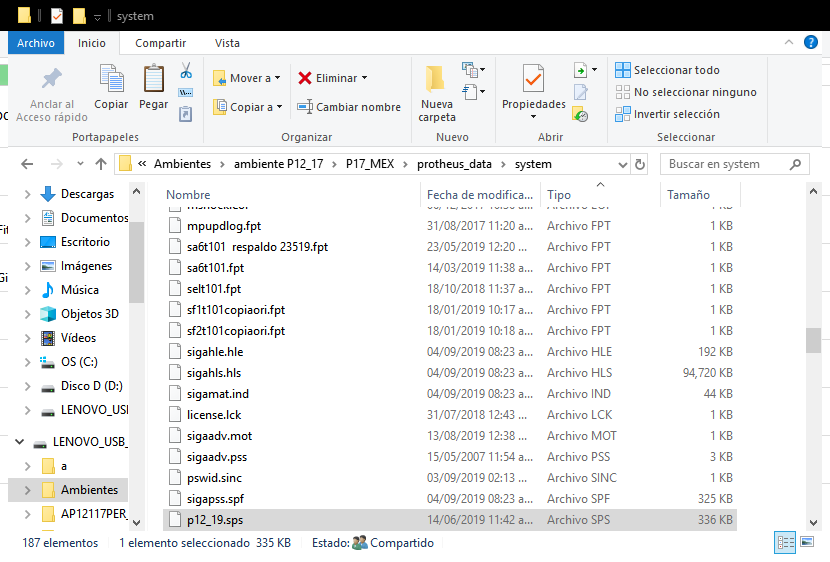
Task: Click the P17_MEX breadcrumb
Action: (x=370, y=164)
